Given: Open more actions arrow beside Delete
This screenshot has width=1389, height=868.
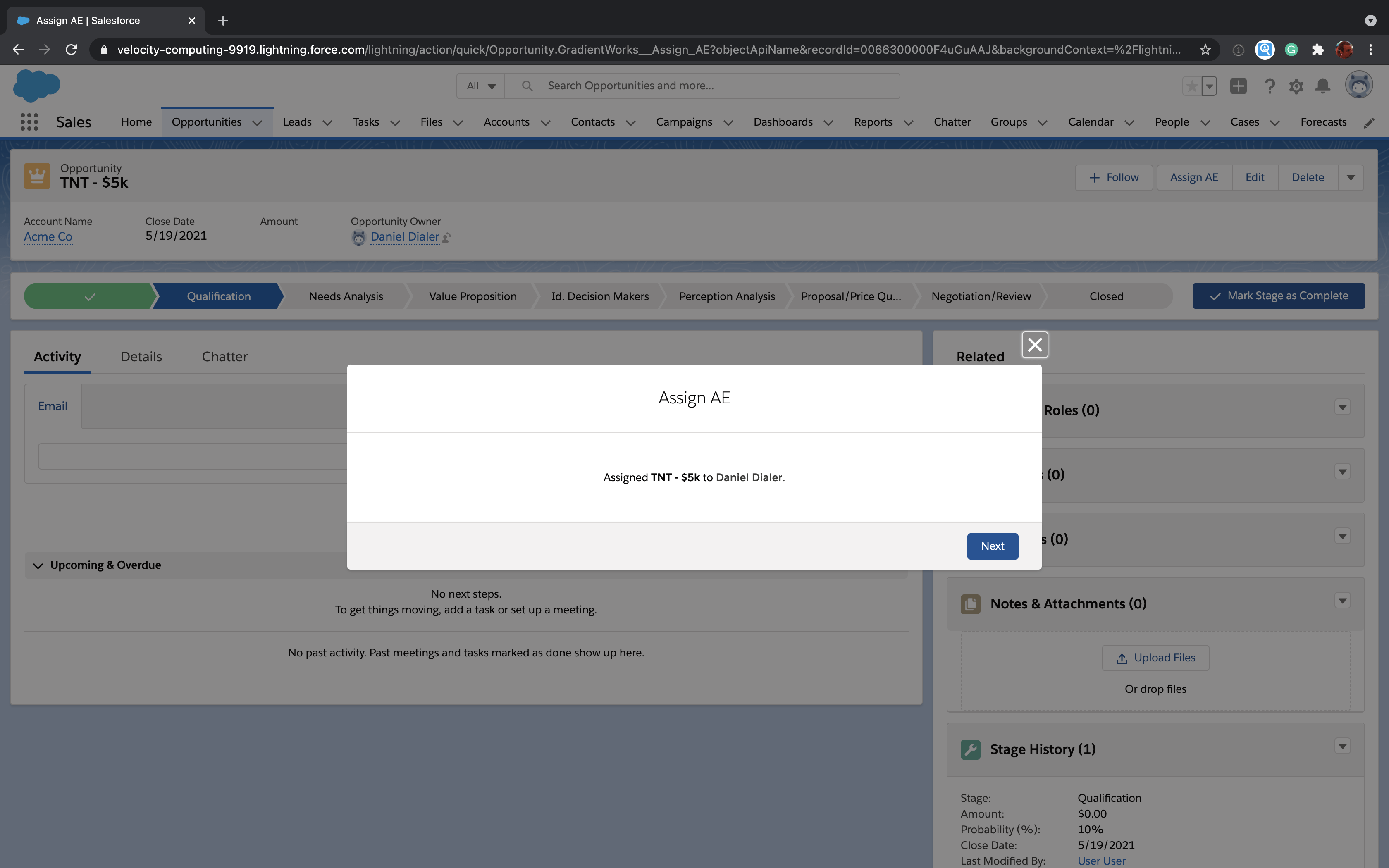Looking at the screenshot, I should 1351,177.
